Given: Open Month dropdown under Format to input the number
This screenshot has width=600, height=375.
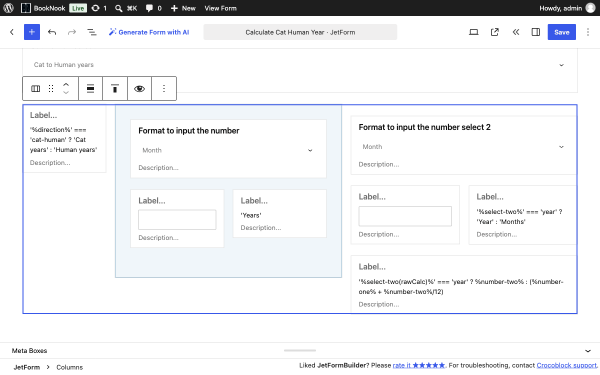Looking at the screenshot, I should click(228, 150).
